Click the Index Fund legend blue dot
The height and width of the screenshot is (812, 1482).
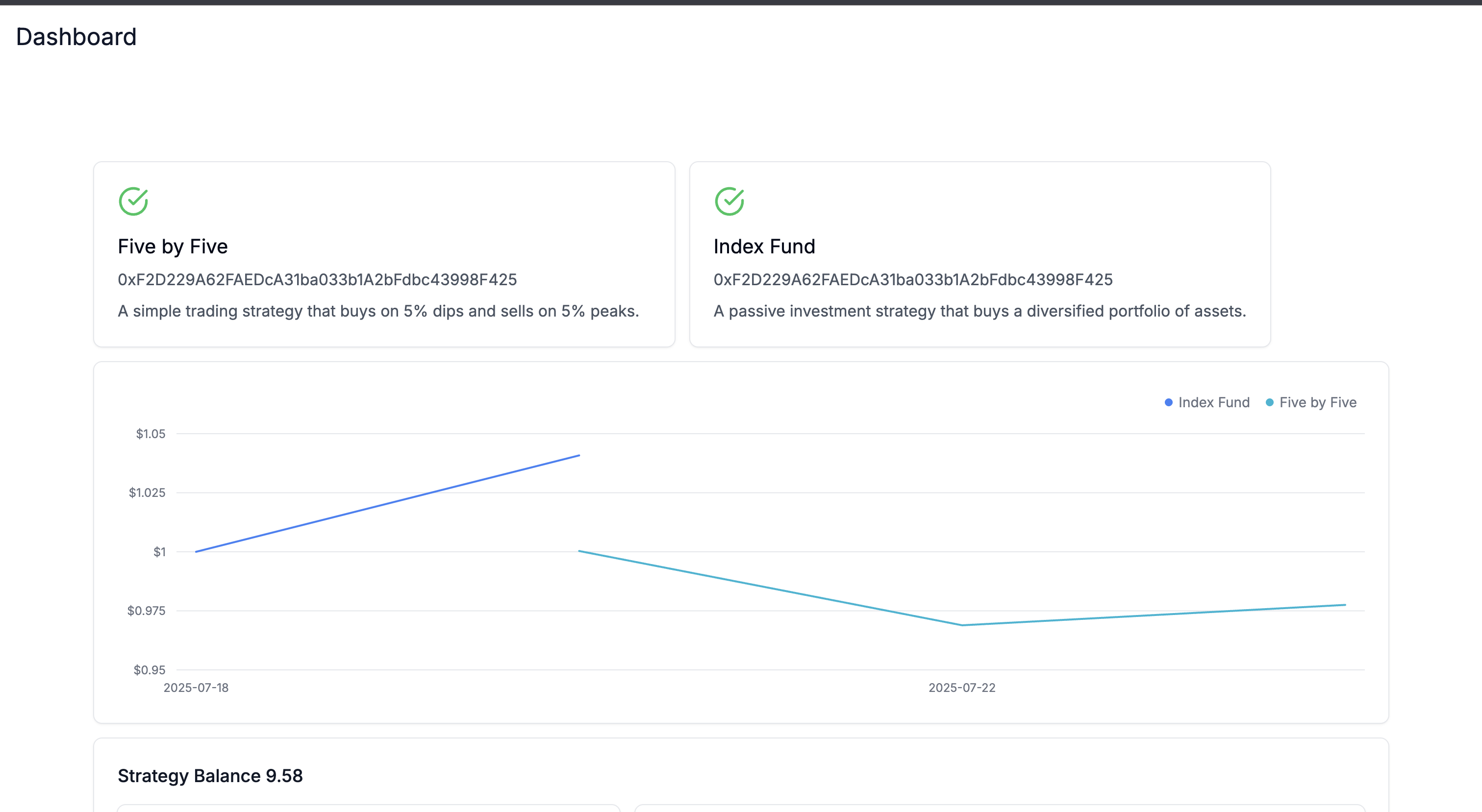click(x=1168, y=402)
